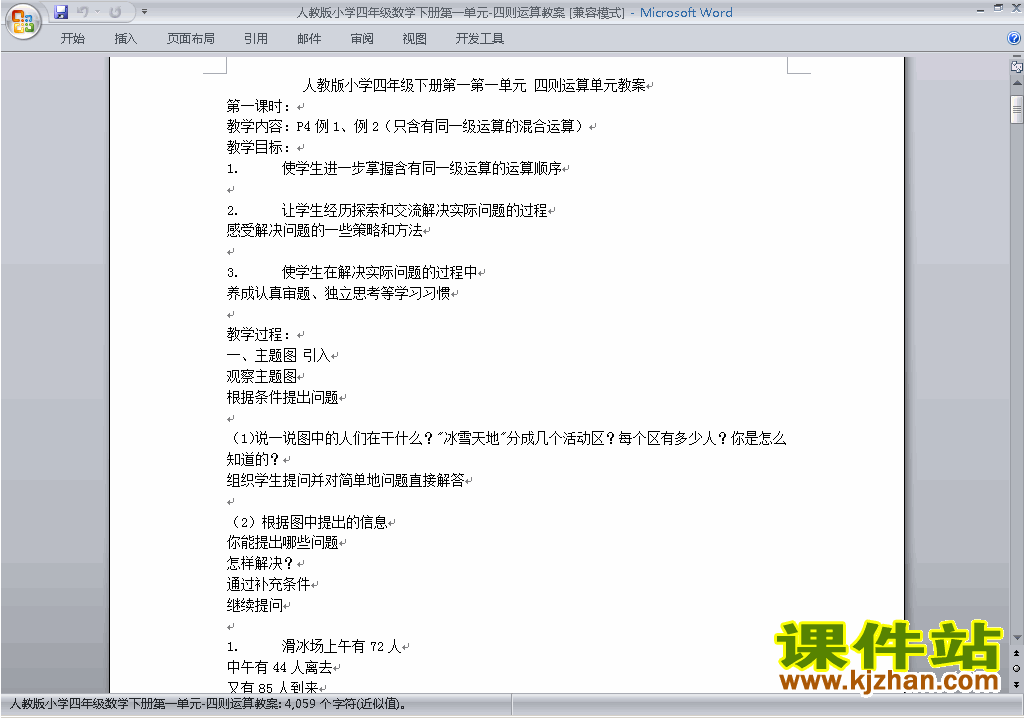The image size is (1024, 718).
Task: Click vertical scrollbar down arrow
Action: (x=1017, y=637)
